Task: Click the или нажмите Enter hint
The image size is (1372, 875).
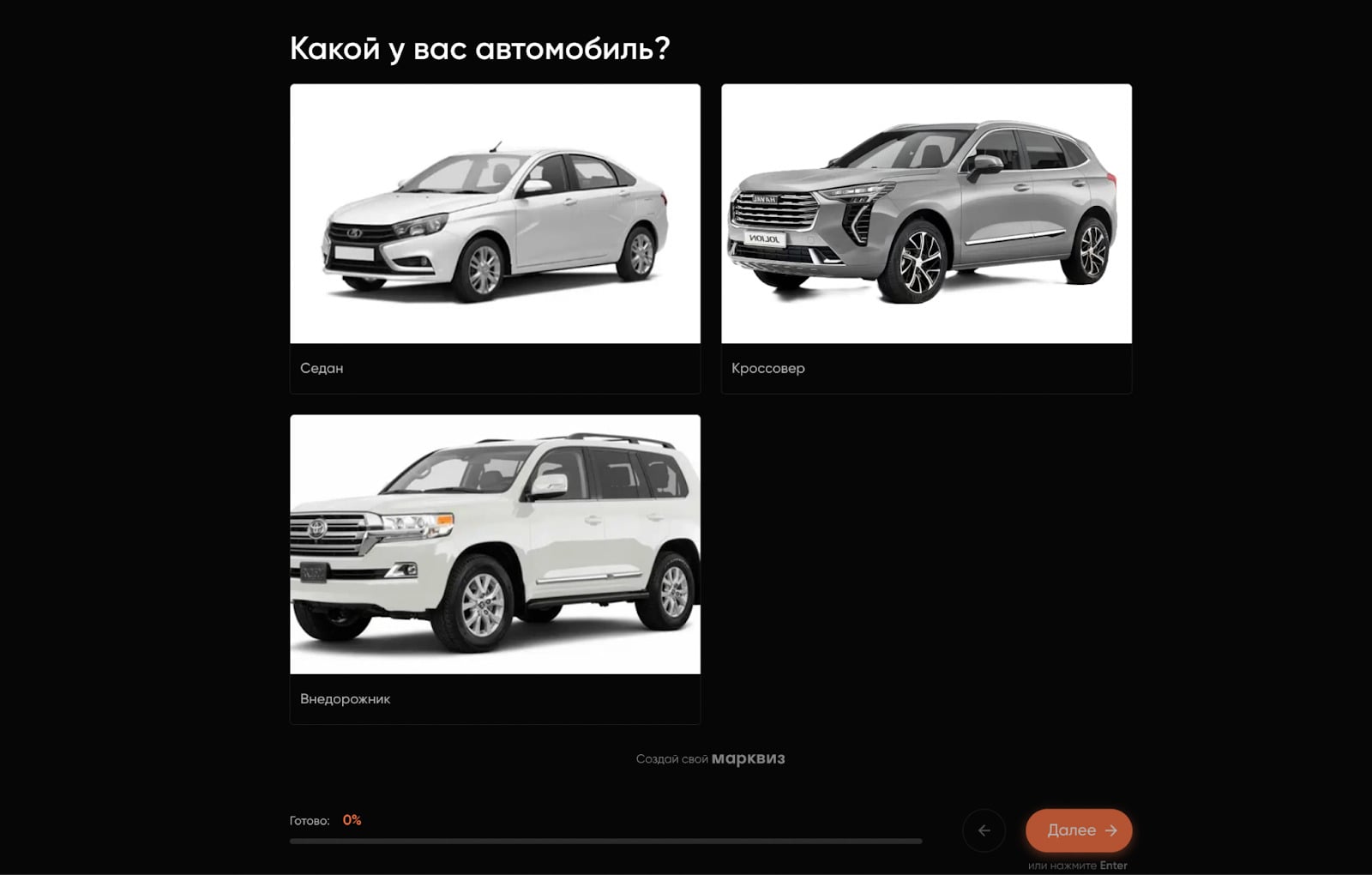Action: click(x=1077, y=866)
